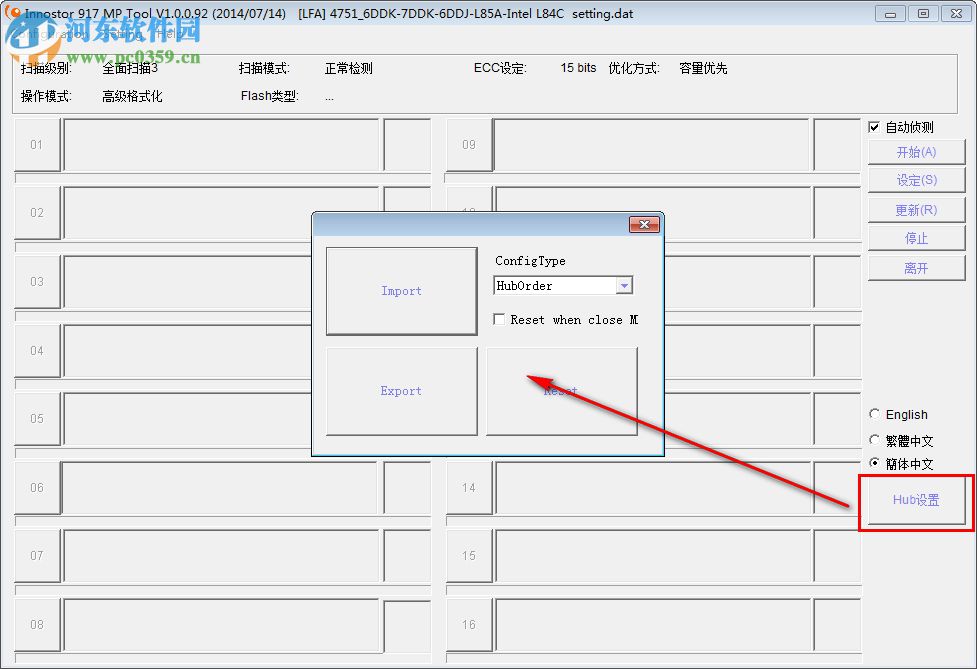Open the ConfigType HubOrder dropdown
The height and width of the screenshot is (669, 977).
point(625,285)
